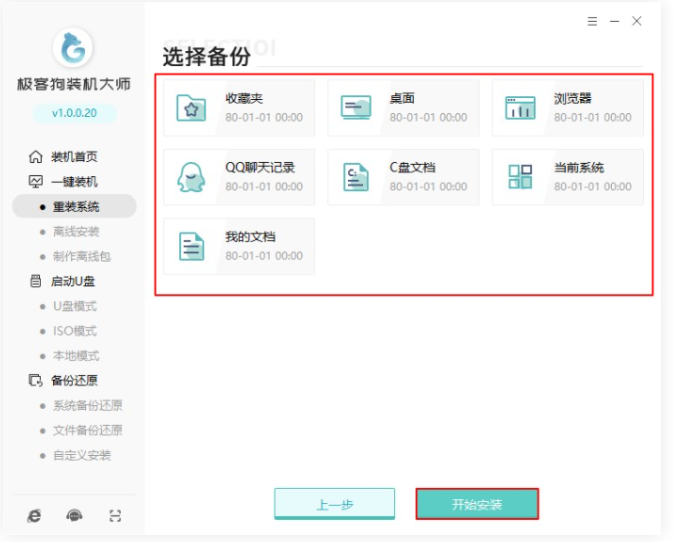Click the scan frame icon in sidebar footer

click(115, 515)
